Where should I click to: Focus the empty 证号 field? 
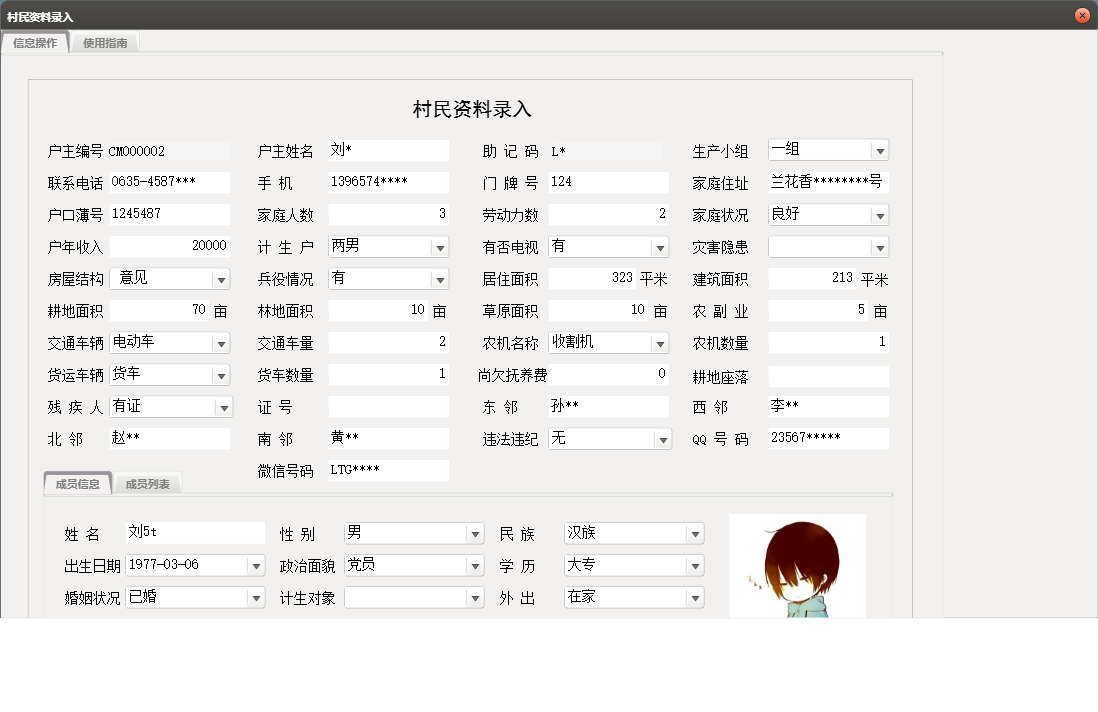point(389,406)
